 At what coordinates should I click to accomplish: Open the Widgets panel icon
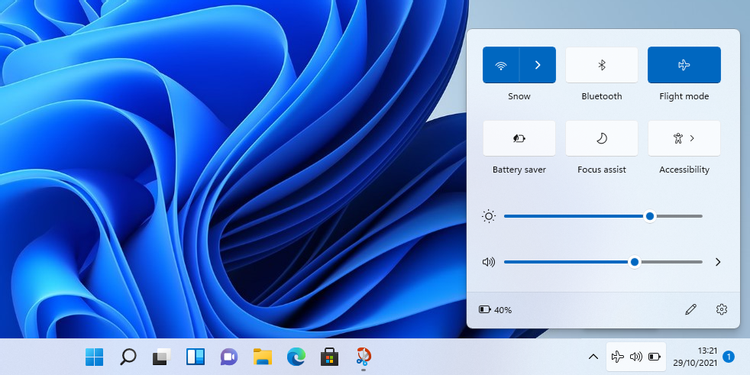click(x=195, y=357)
